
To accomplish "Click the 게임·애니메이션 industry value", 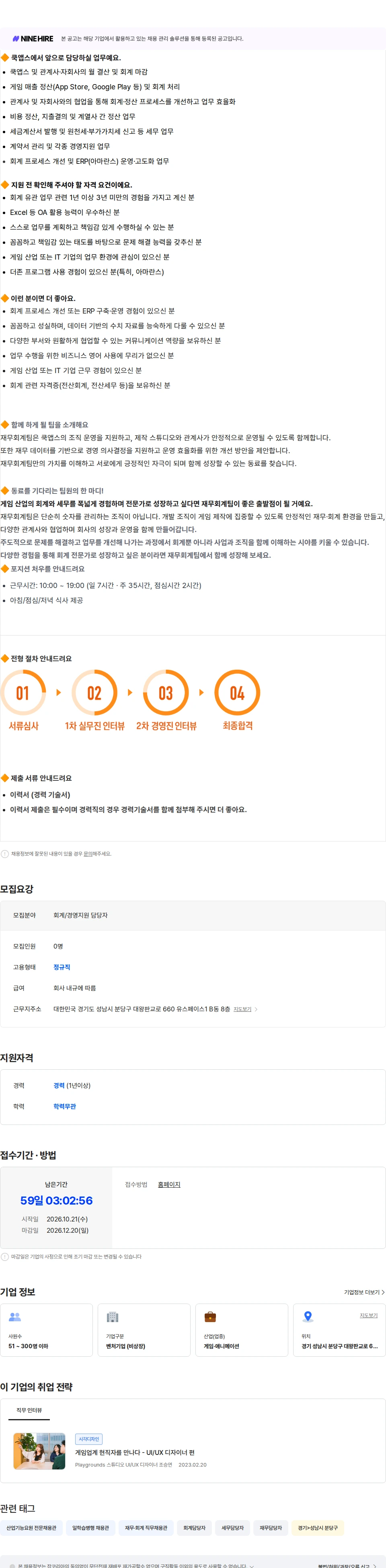I will pos(221,1346).
